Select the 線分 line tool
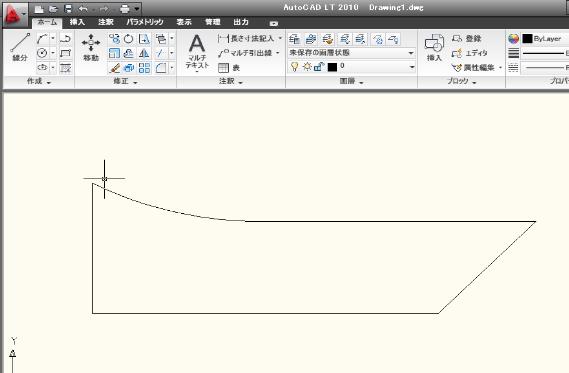The image size is (569, 373). 20,47
